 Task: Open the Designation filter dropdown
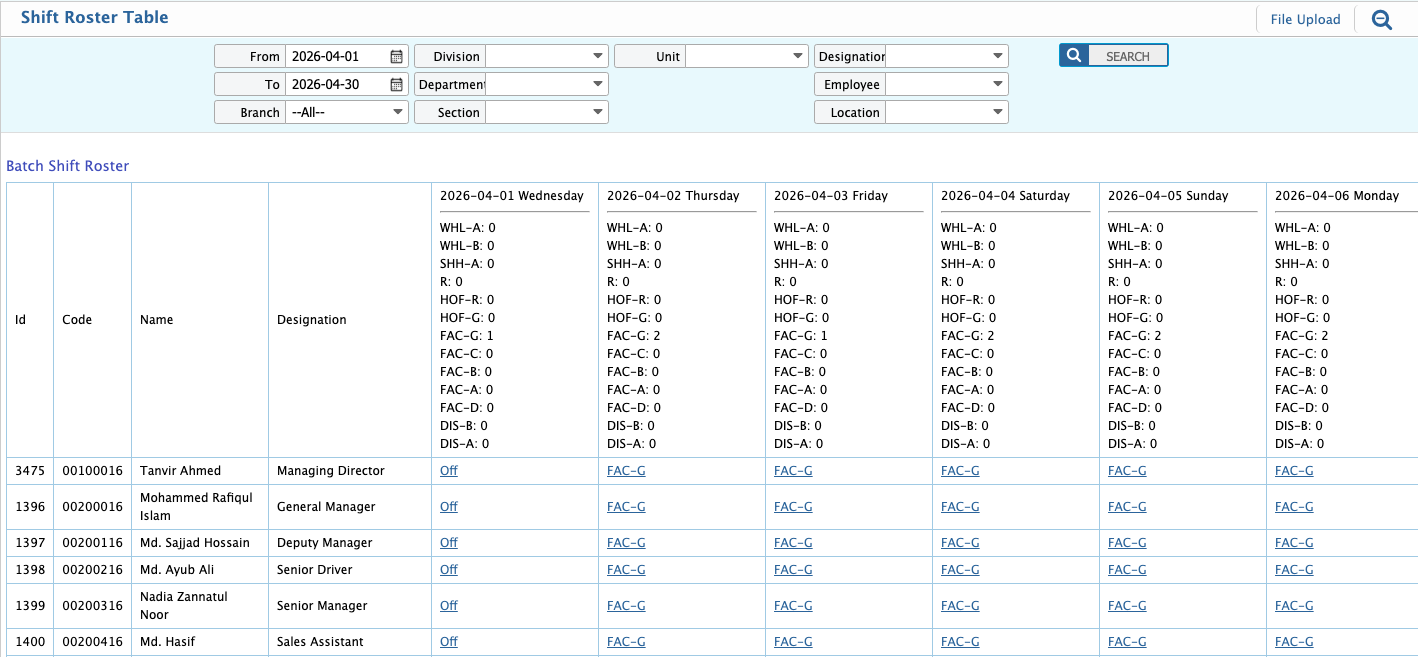click(x=997, y=57)
